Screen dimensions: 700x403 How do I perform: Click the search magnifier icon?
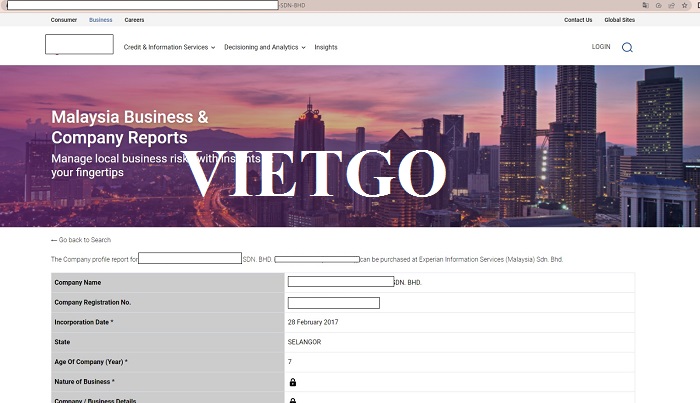point(627,47)
